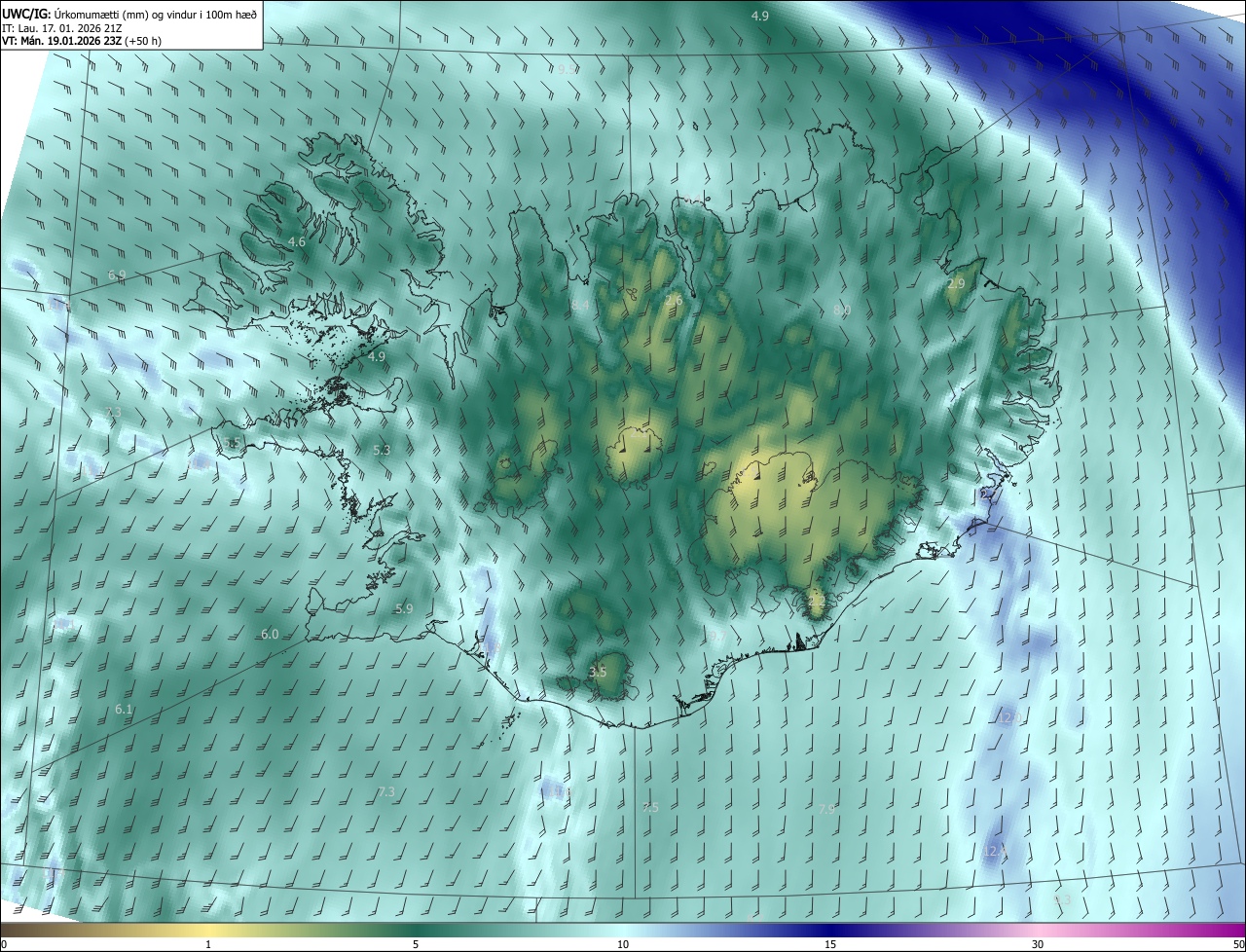Click the 5.9 value on Reykjanes peninsula

click(404, 608)
